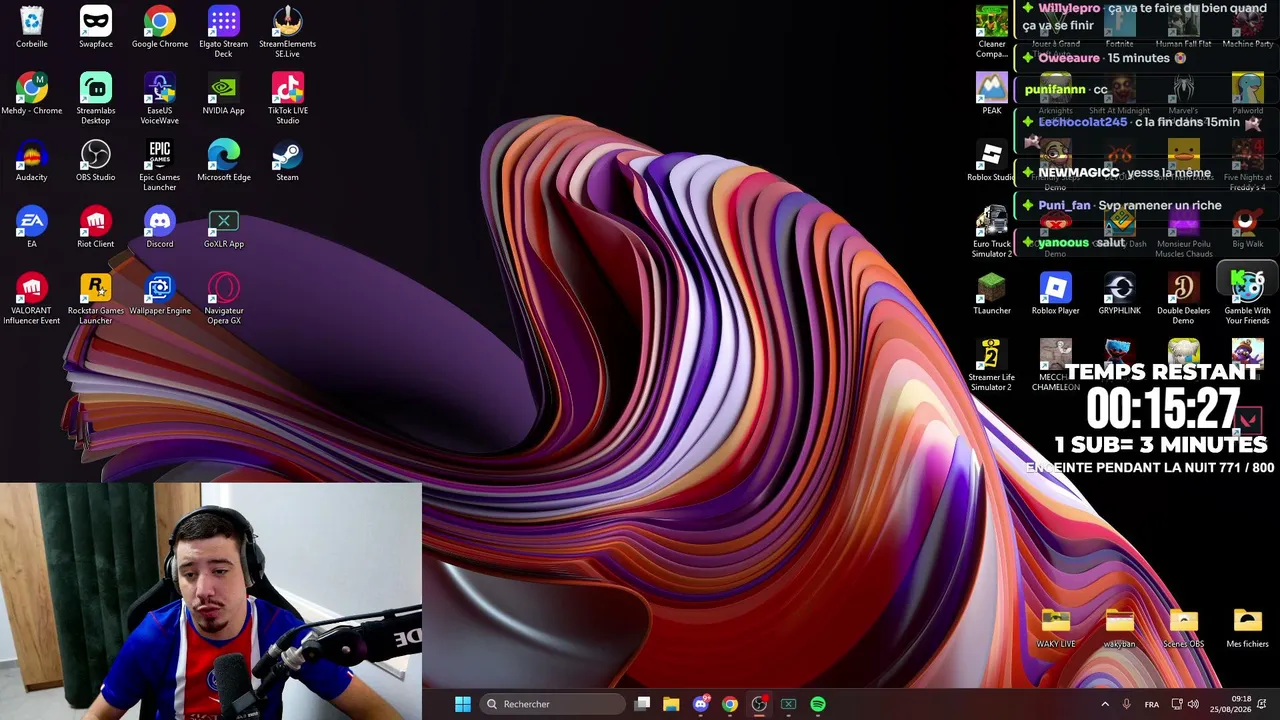
Task: Open the Scenes OBS folder
Action: tap(1184, 628)
